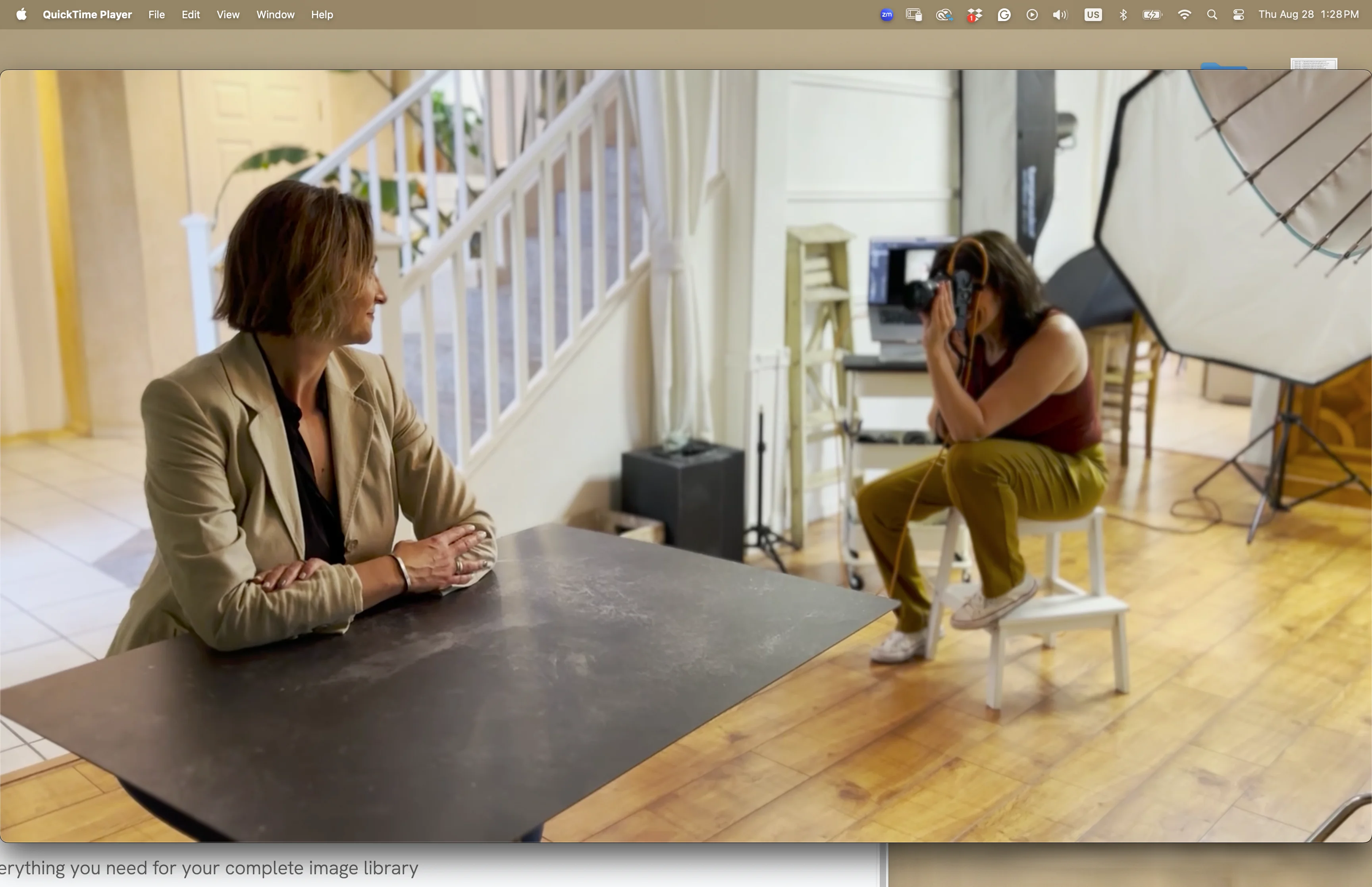Open the Volume control in the menu bar

(1060, 15)
